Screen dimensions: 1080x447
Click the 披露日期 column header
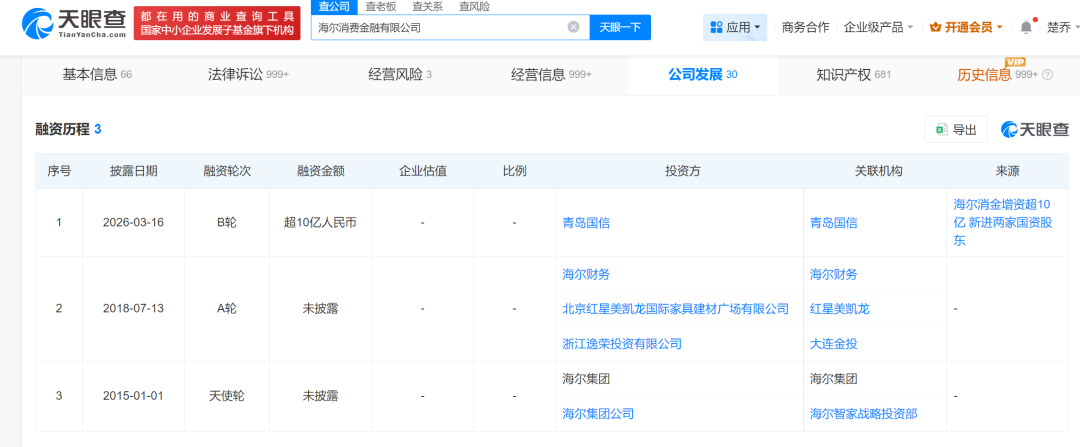[134, 171]
